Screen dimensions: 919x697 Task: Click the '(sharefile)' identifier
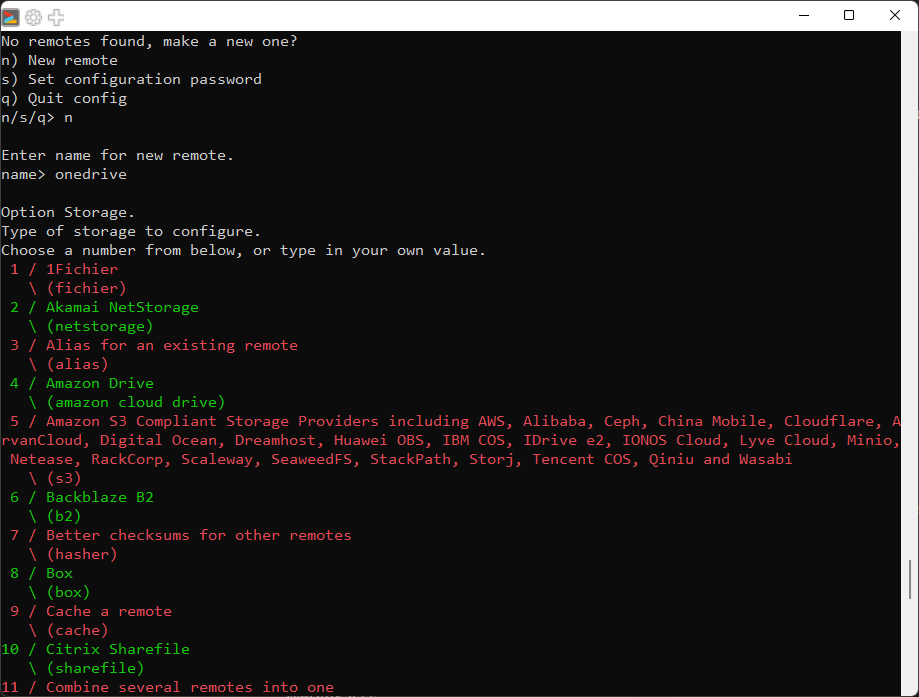click(x=96, y=668)
